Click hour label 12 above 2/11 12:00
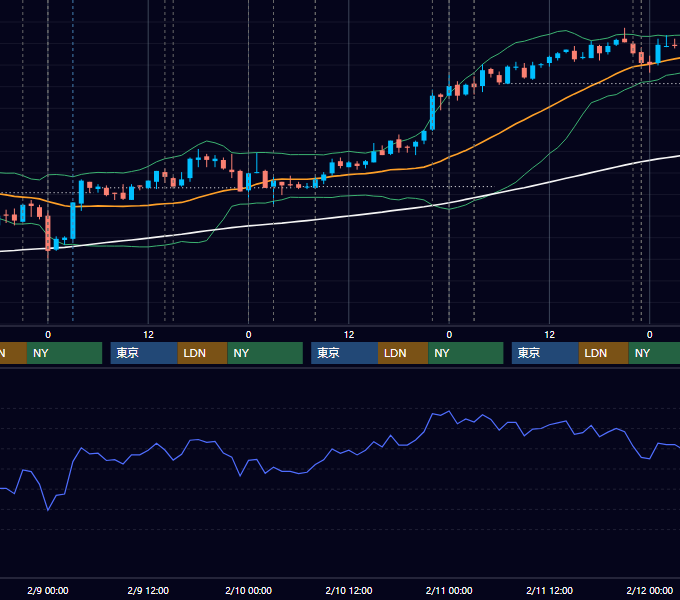The height and width of the screenshot is (600, 680). point(549,335)
